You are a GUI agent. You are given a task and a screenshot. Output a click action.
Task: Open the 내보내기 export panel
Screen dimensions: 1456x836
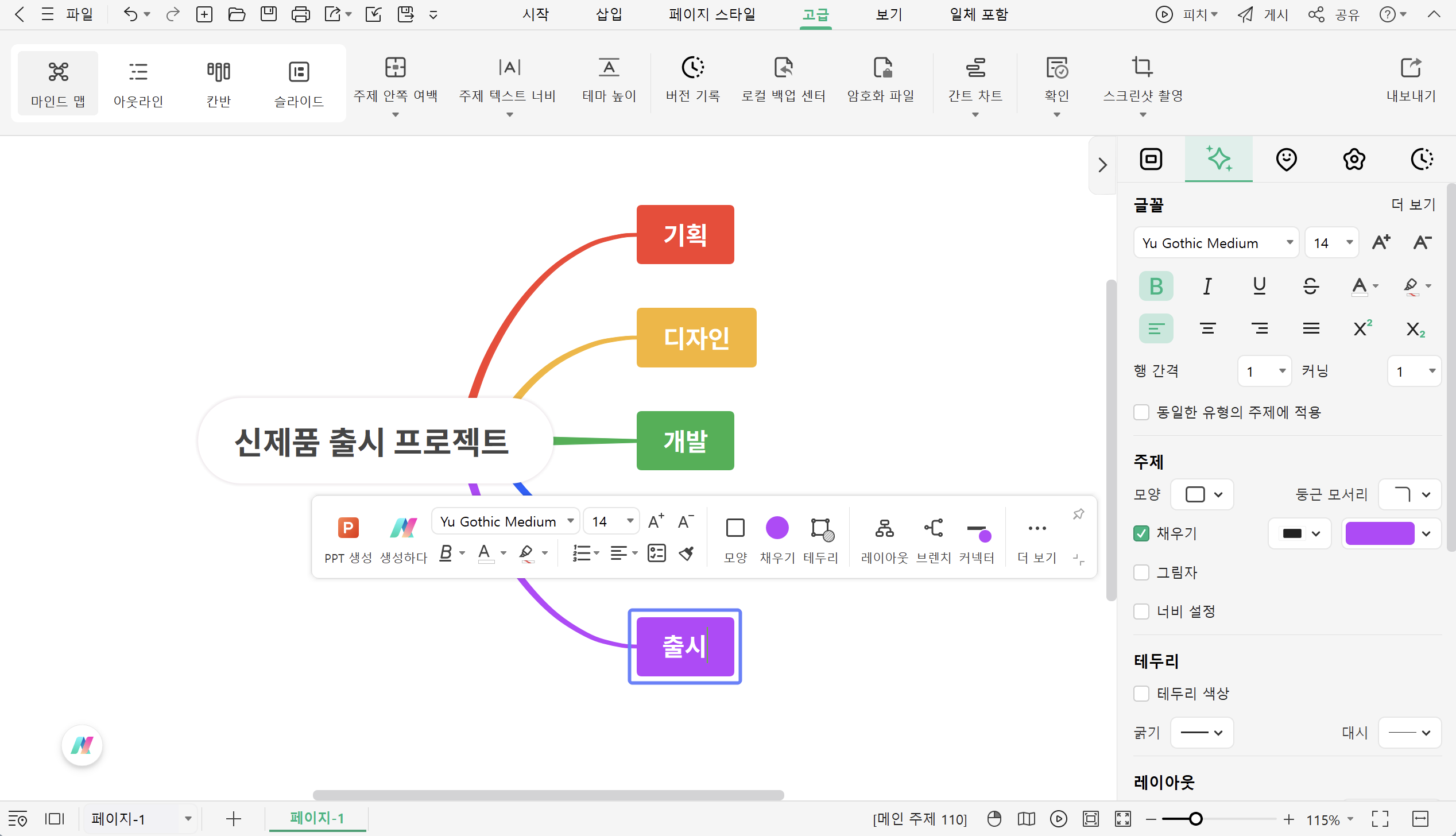[1411, 80]
